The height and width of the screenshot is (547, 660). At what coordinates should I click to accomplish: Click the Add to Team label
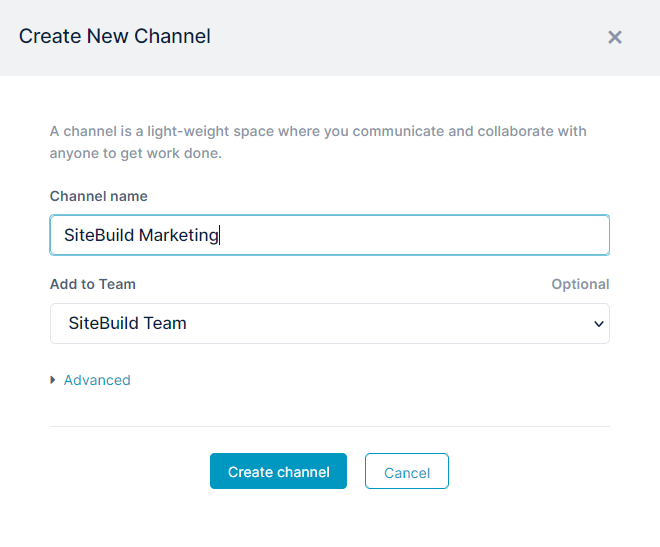point(93,284)
